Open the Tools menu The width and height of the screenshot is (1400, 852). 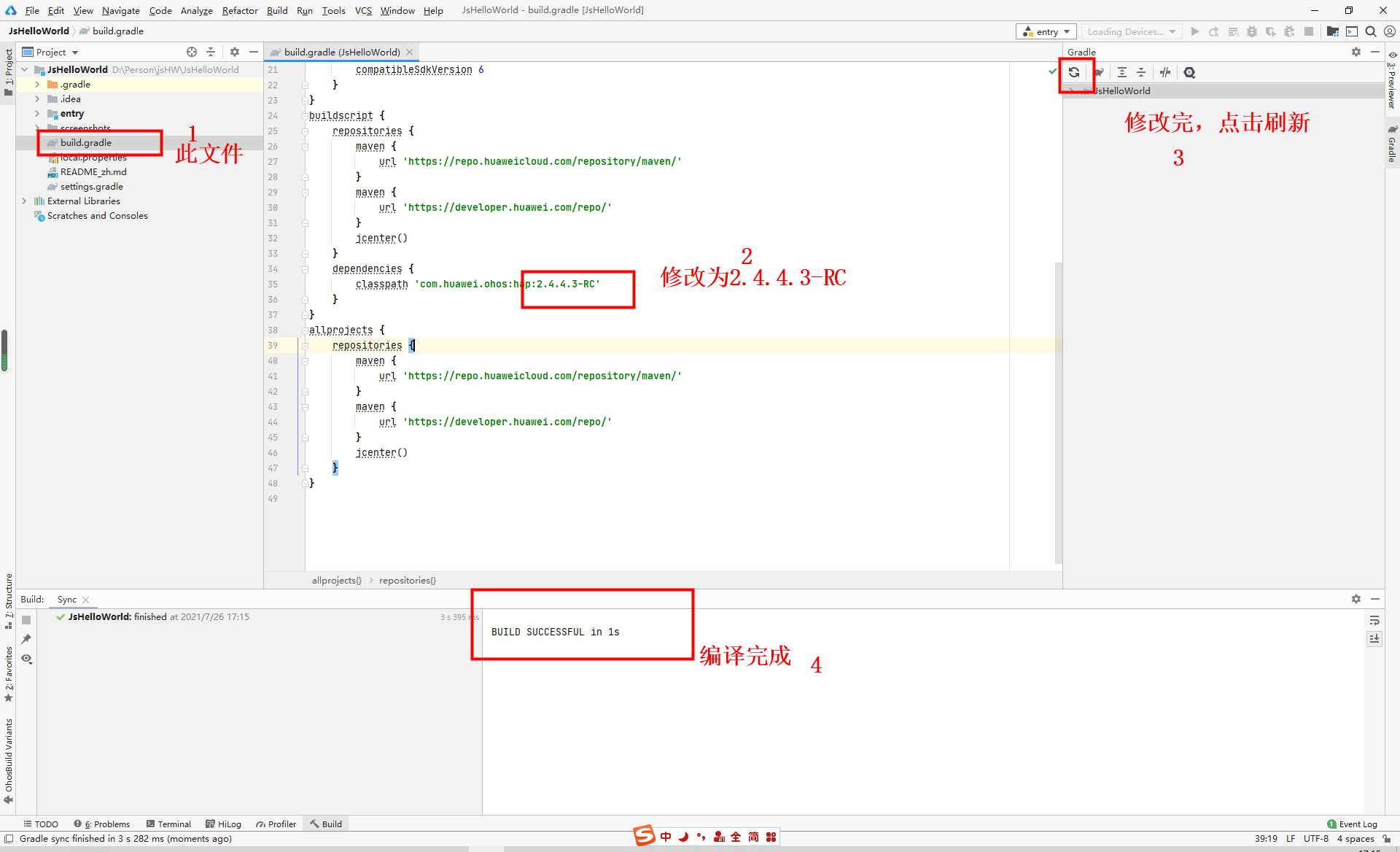pos(334,10)
